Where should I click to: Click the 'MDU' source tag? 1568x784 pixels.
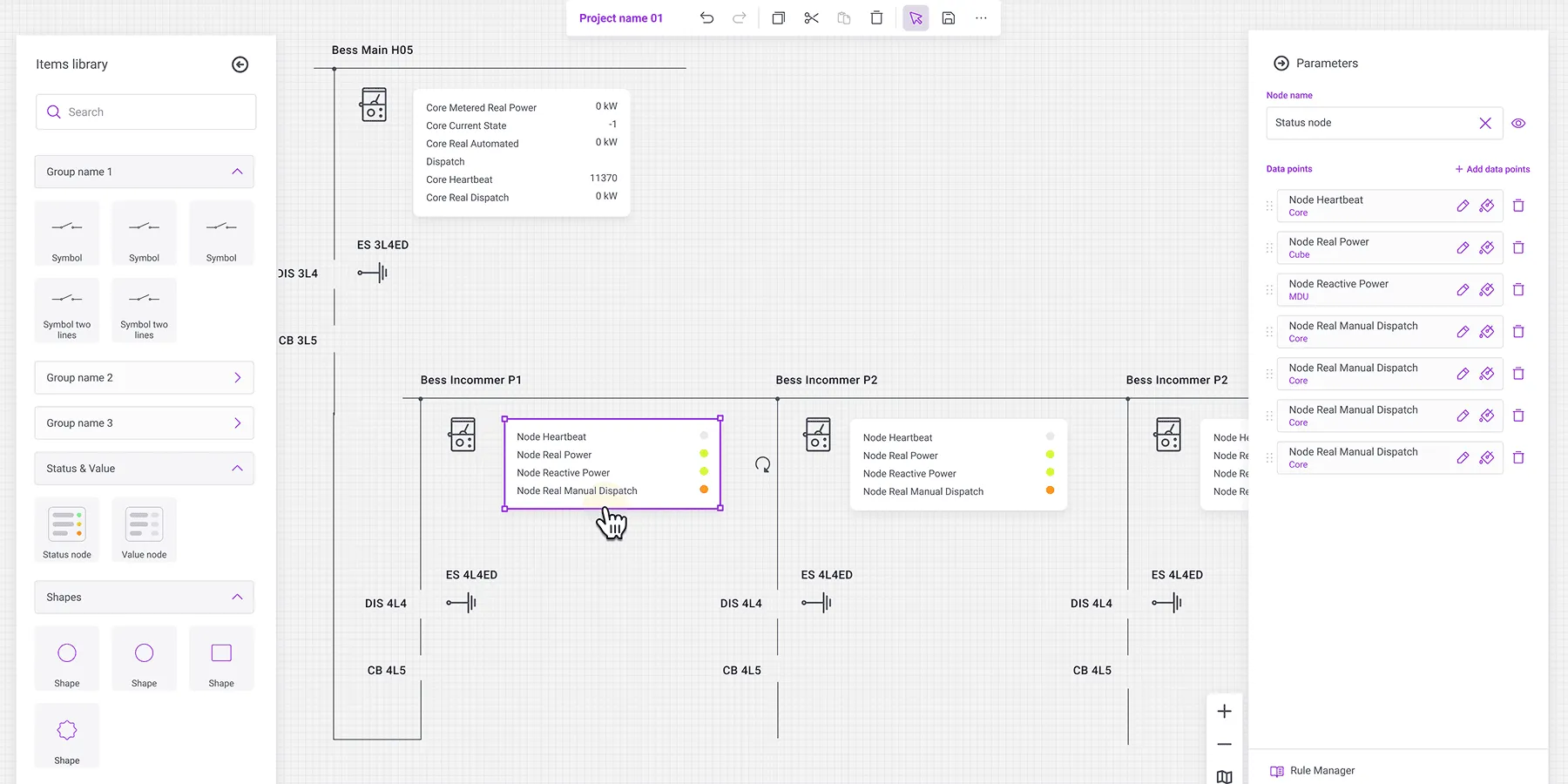[x=1299, y=297]
